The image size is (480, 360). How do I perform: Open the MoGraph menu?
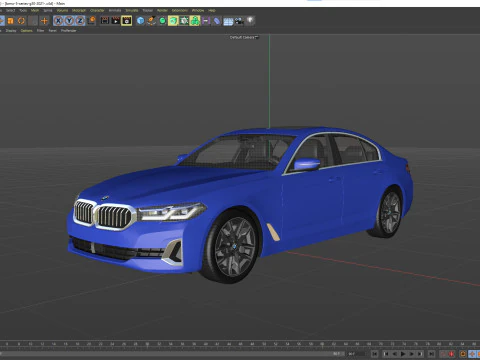pyautogui.click(x=79, y=10)
